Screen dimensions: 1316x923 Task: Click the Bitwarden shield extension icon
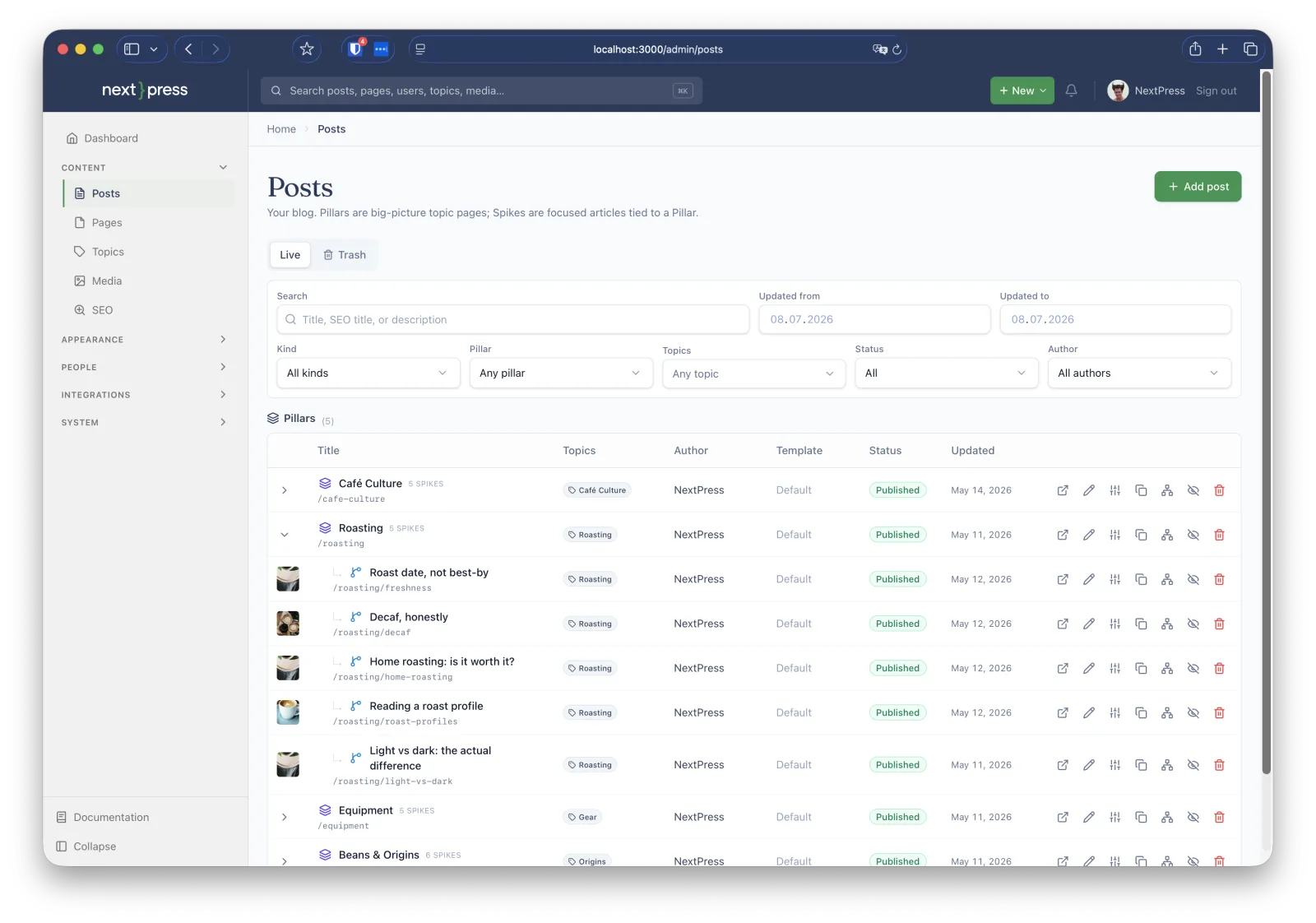pyautogui.click(x=355, y=49)
